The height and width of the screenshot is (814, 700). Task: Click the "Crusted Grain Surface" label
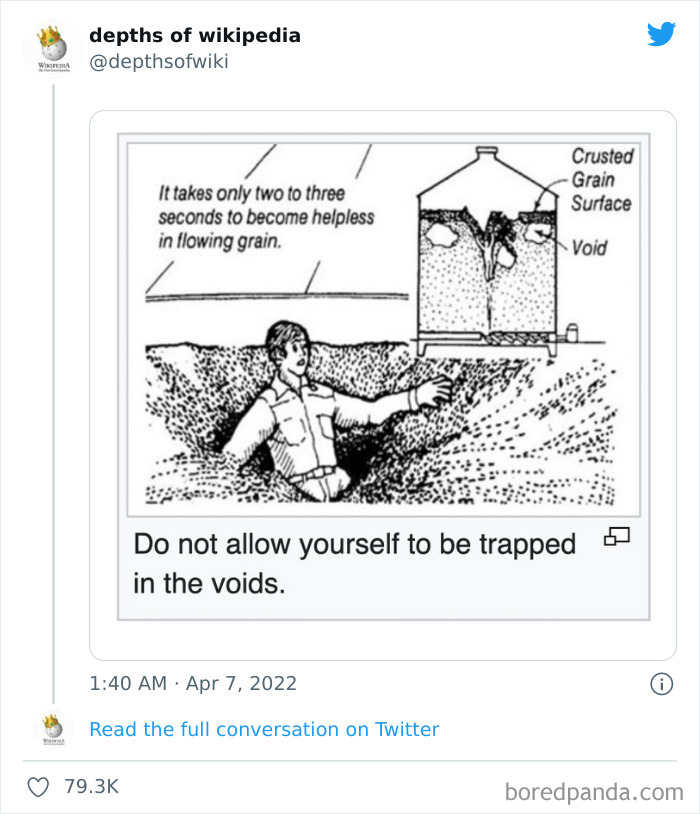601,180
